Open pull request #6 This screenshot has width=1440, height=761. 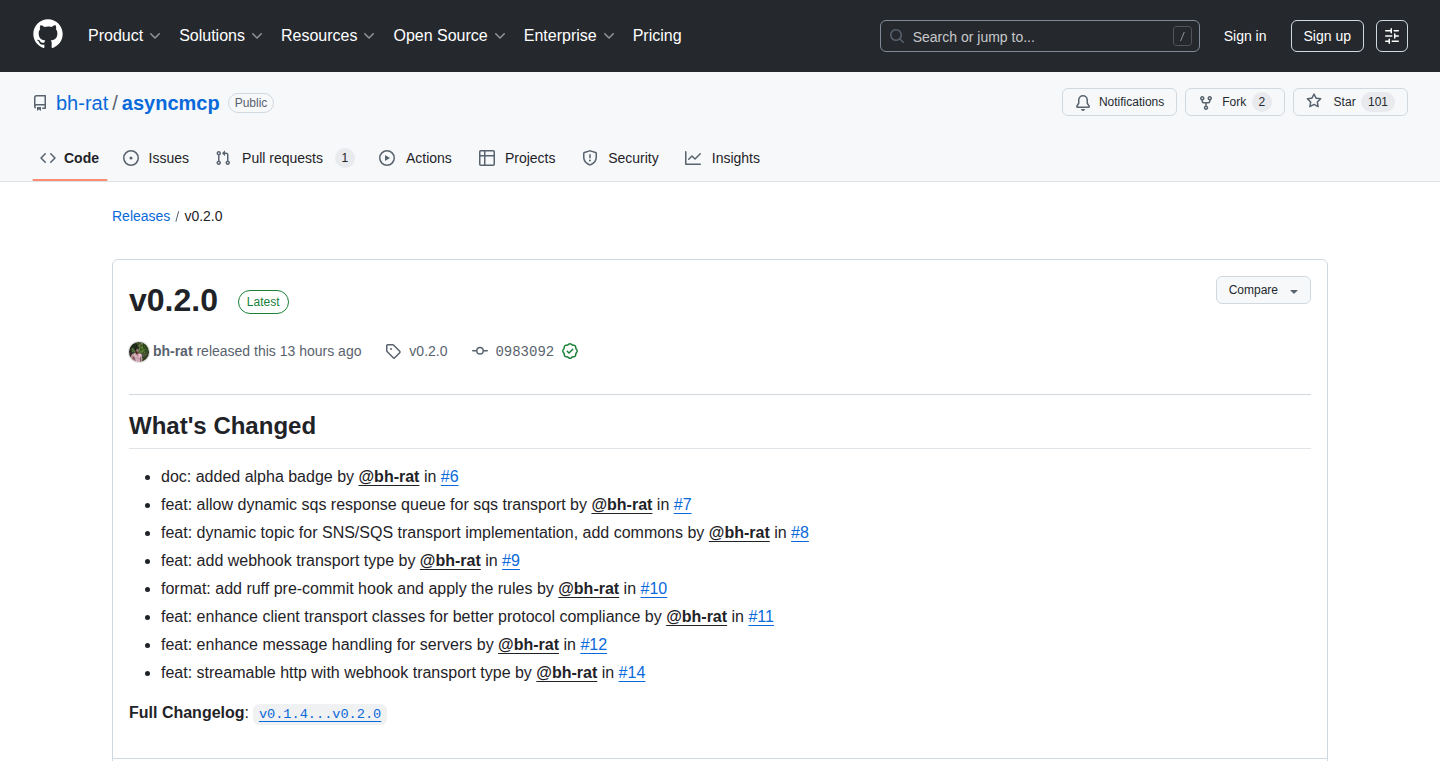(x=450, y=476)
